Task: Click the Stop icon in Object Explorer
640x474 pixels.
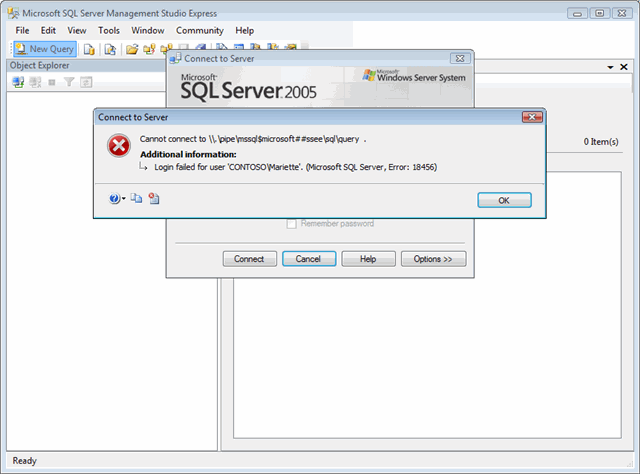Action: pos(52,82)
